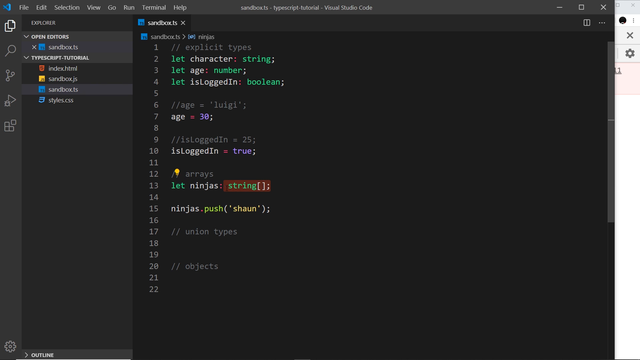Switch to the sandbox.ts editor tab
This screenshot has height=360, width=640.
click(x=162, y=23)
